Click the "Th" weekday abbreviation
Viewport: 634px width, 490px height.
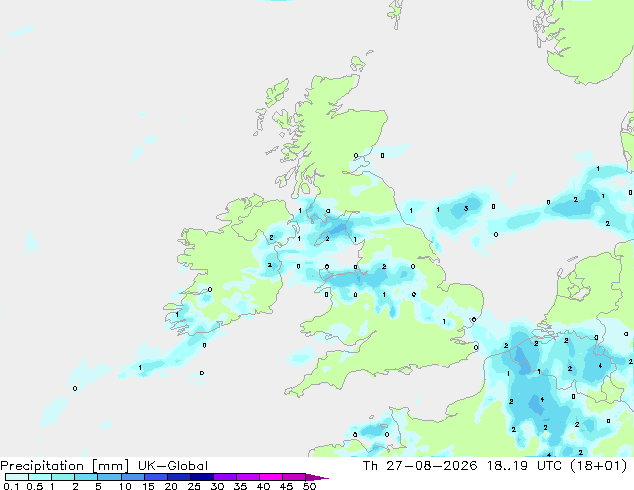[370, 466]
